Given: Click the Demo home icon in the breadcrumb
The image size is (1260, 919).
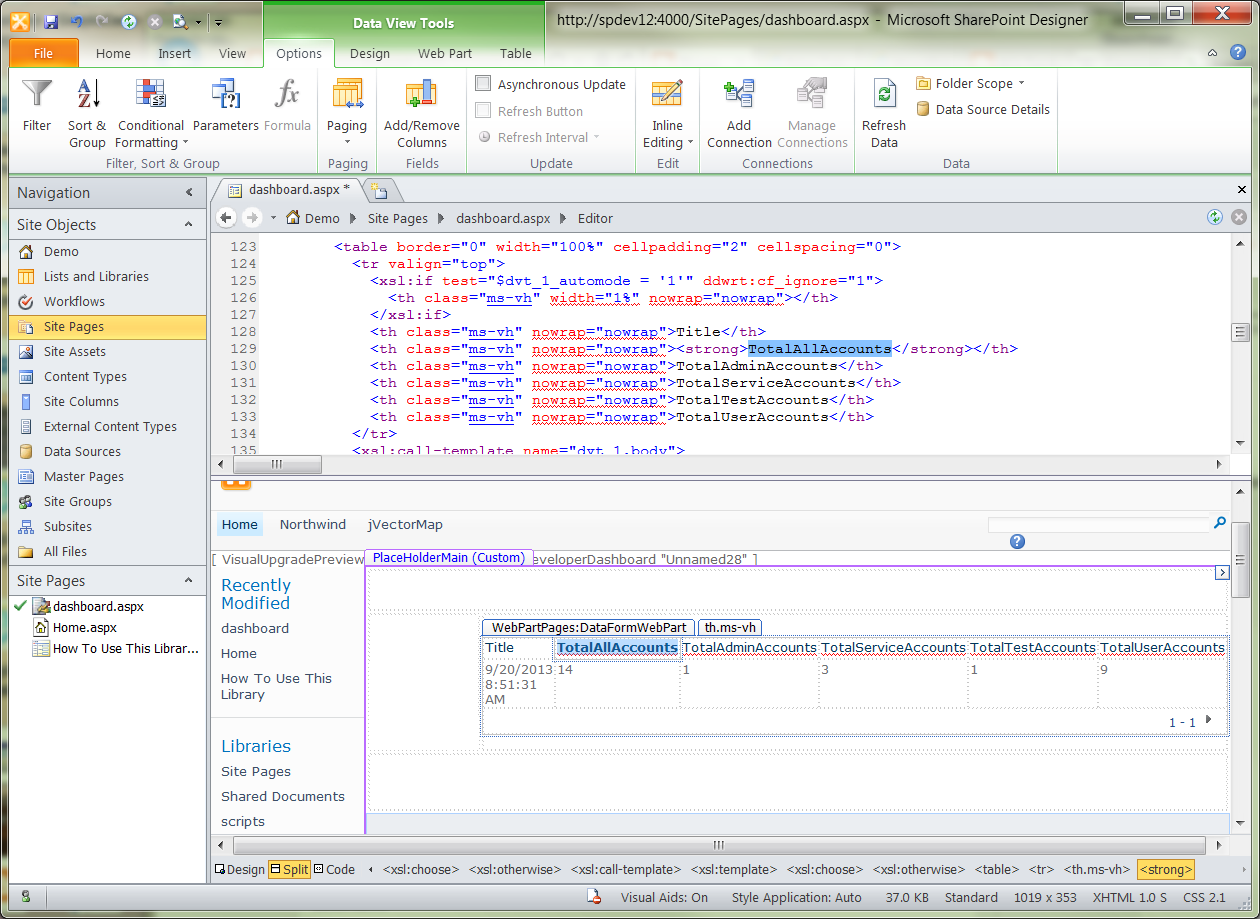Looking at the screenshot, I should (x=293, y=218).
